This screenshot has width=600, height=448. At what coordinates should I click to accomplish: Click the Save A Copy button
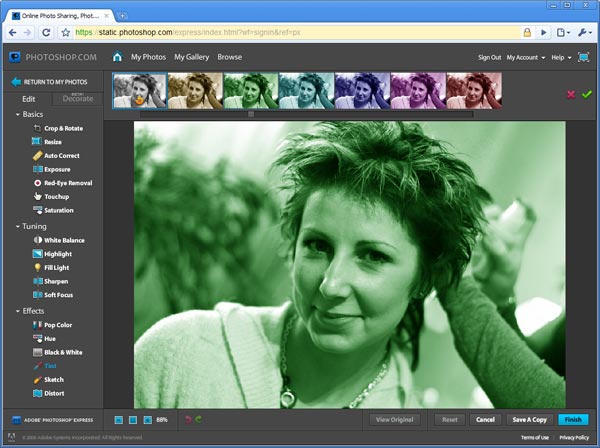click(528, 419)
